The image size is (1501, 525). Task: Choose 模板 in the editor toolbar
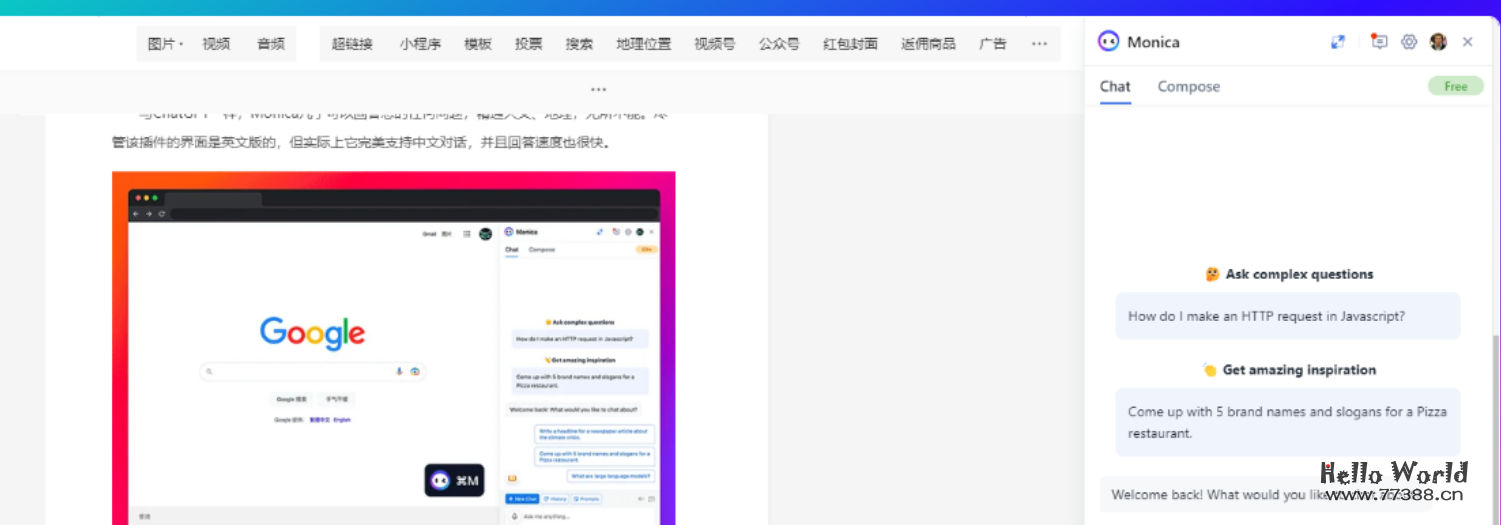478,44
